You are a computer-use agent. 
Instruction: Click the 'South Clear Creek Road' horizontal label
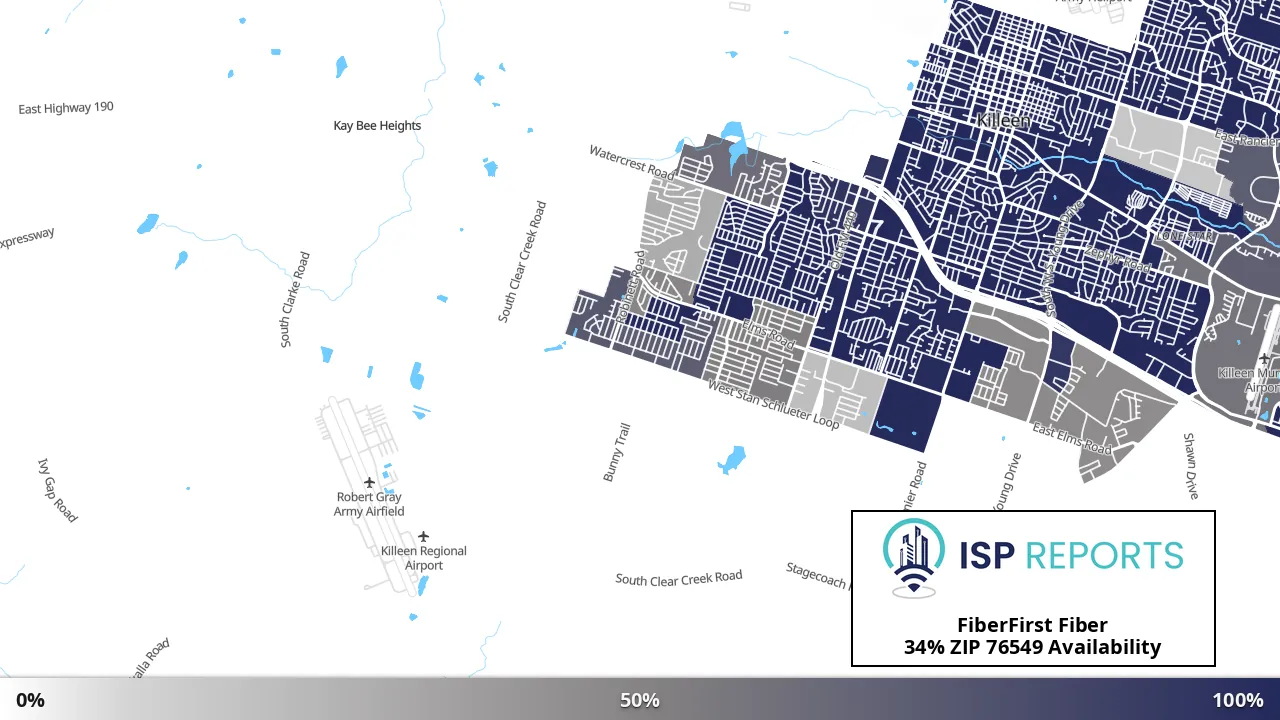[679, 579]
